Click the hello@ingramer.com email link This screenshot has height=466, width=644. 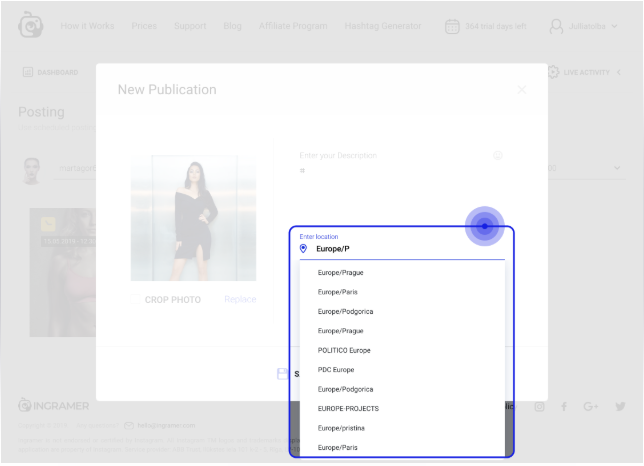click(x=166, y=425)
